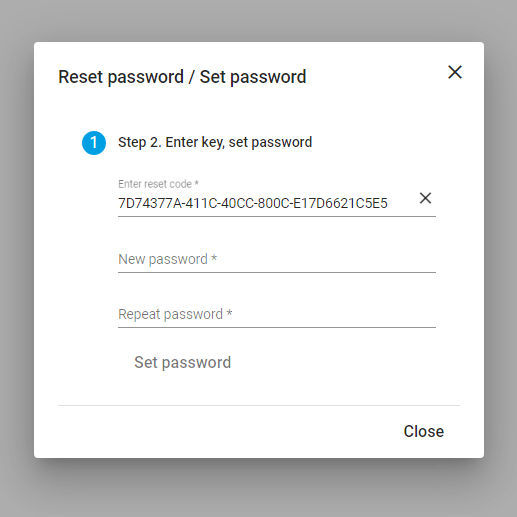Click the divider line above the Close button
The height and width of the screenshot is (517, 517).
[x=259, y=405]
